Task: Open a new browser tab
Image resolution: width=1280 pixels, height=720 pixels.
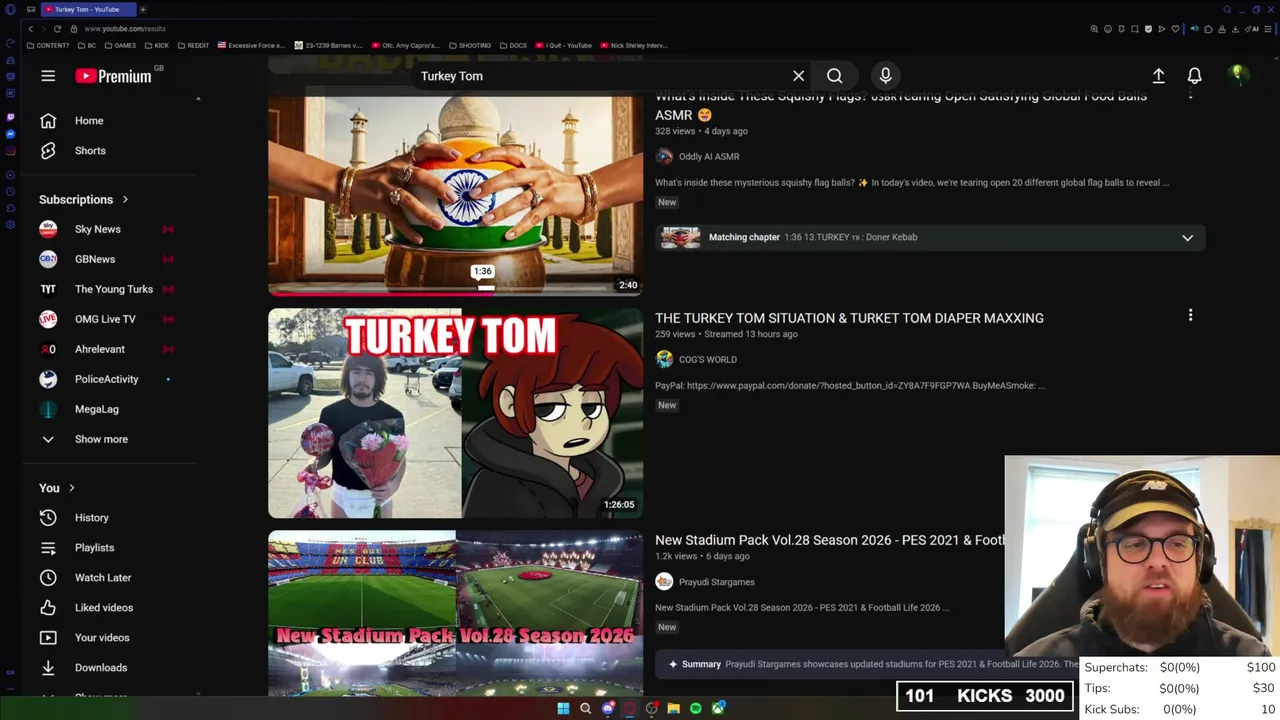Action: pyautogui.click(x=142, y=9)
